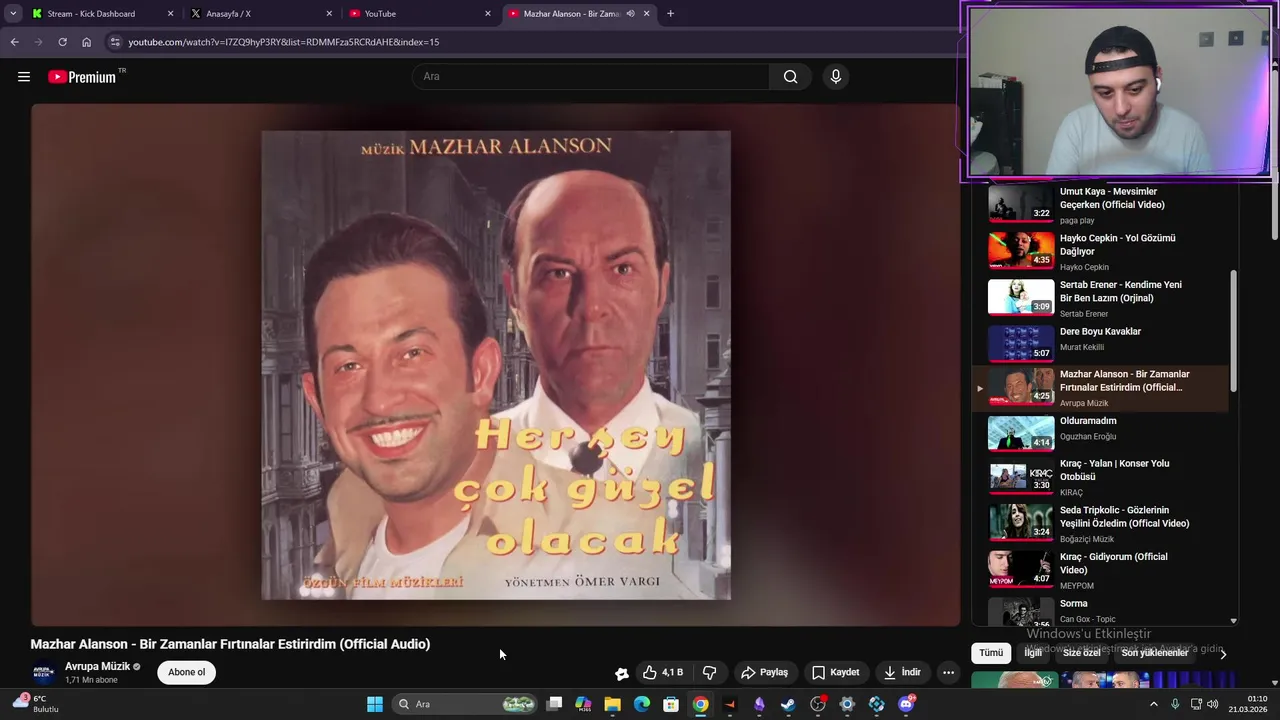Open the Windows Start menu
The image size is (1280, 720).
click(x=375, y=704)
